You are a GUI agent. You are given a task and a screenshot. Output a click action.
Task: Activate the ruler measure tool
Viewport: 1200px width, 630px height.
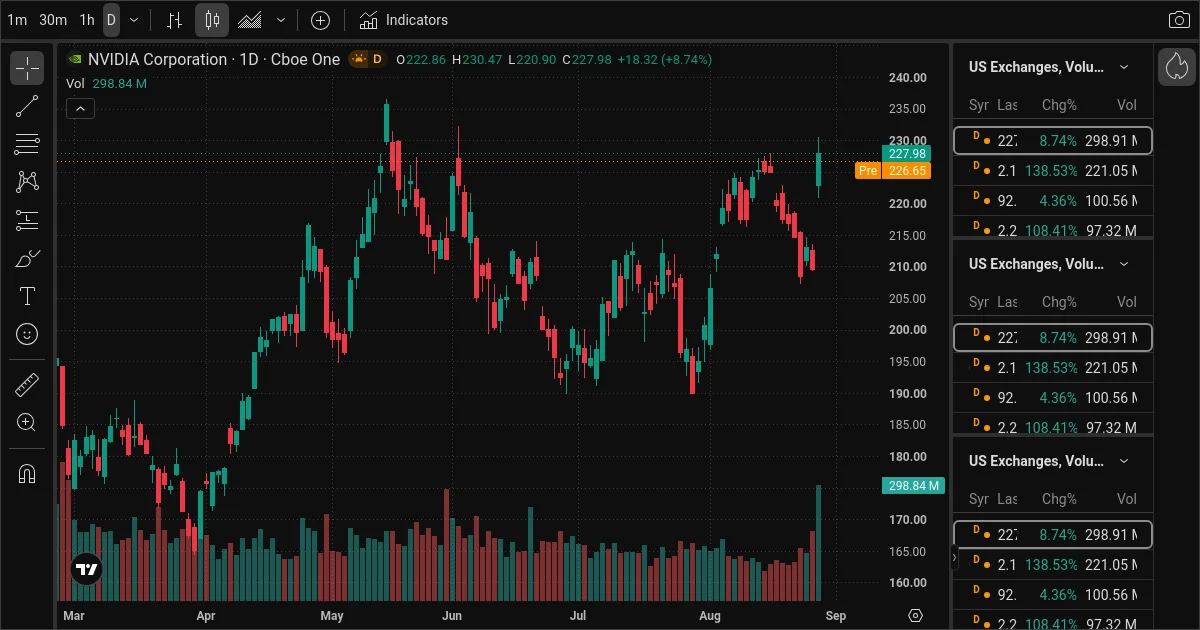27,384
